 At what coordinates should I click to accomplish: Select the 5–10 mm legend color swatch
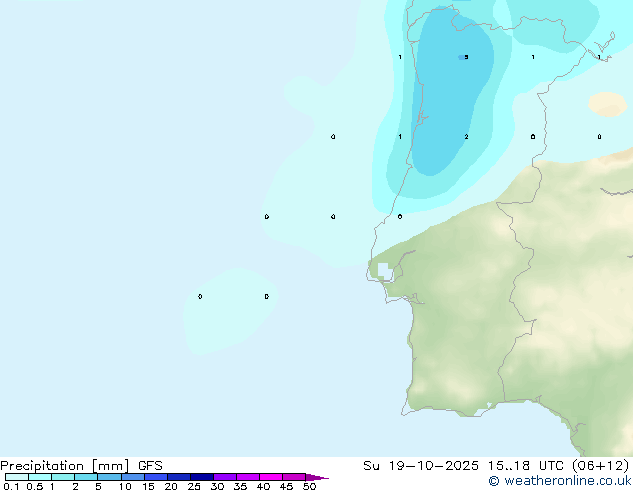click(x=109, y=477)
